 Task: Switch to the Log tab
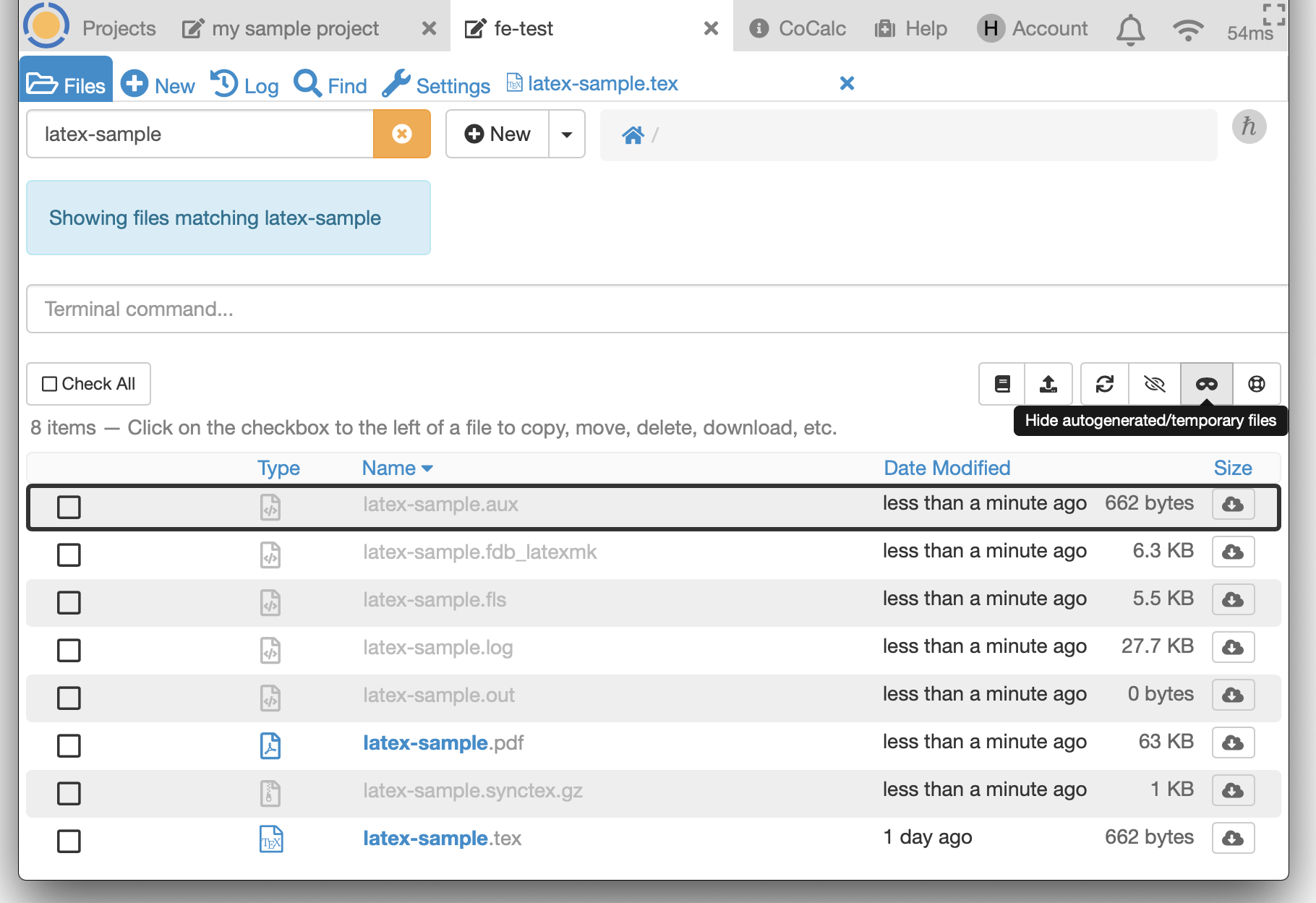tap(245, 85)
